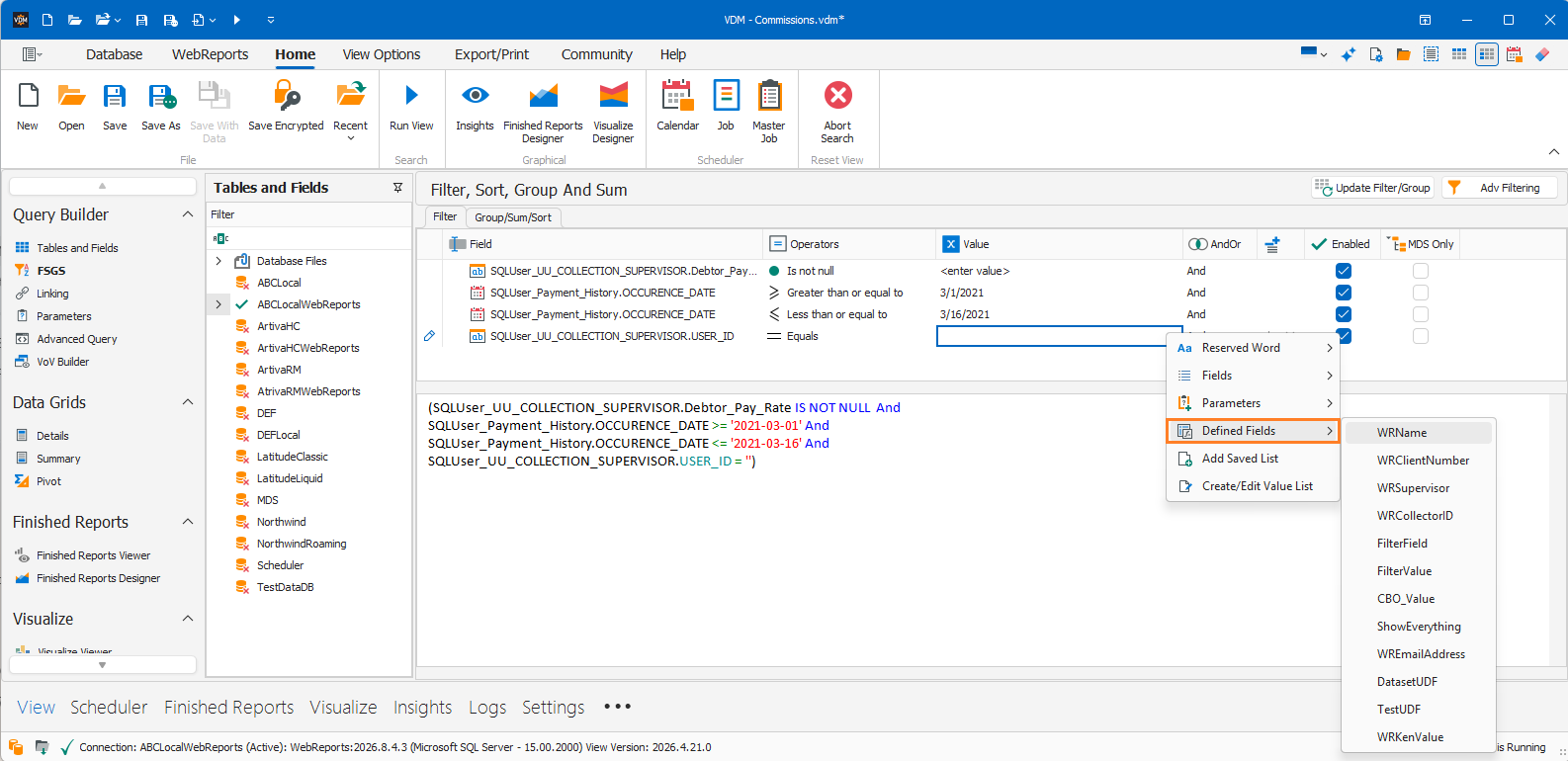The image size is (1568, 761).
Task: Select the WREmailAddress defined field
Action: (x=1421, y=654)
